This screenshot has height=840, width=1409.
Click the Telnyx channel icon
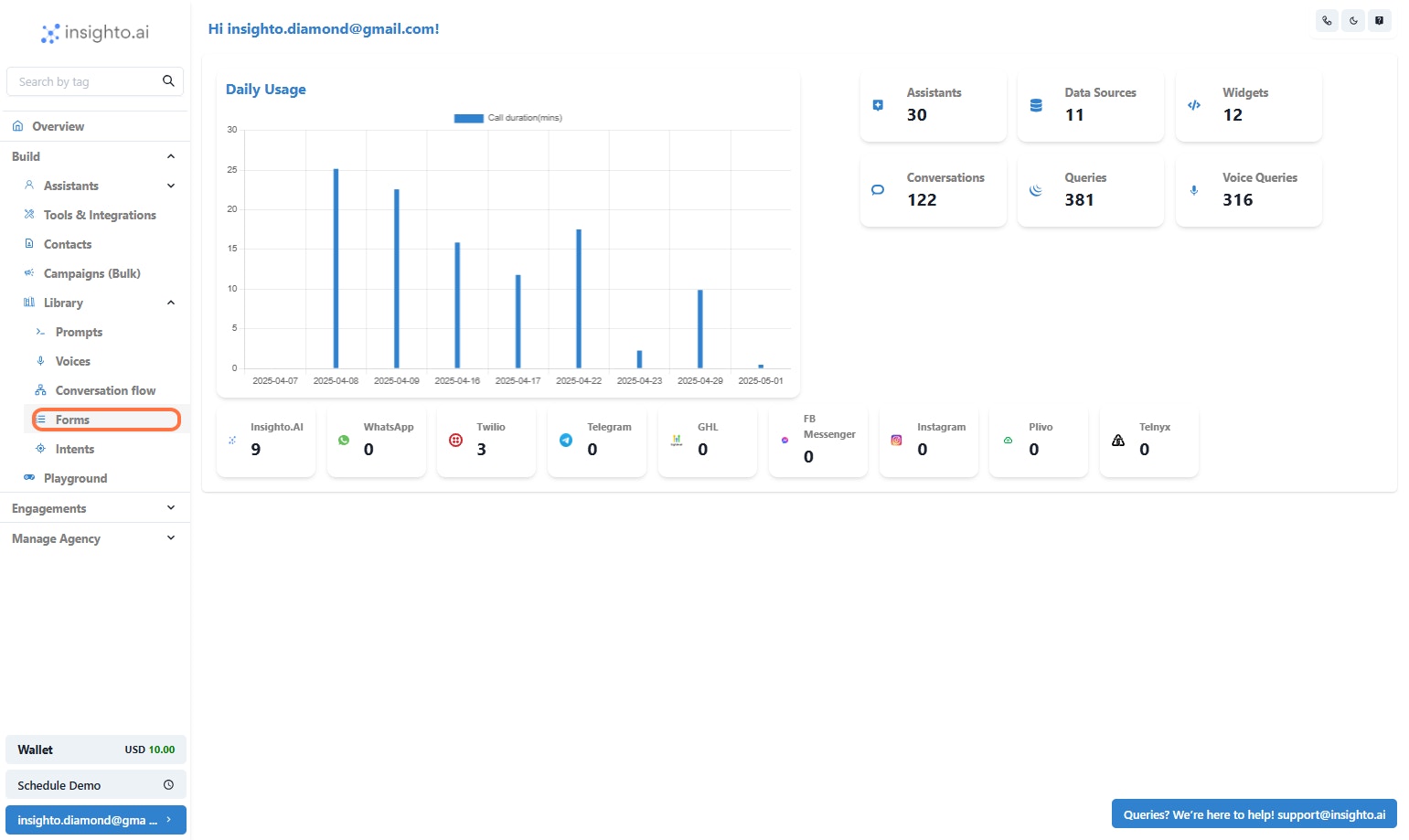tap(1118, 441)
